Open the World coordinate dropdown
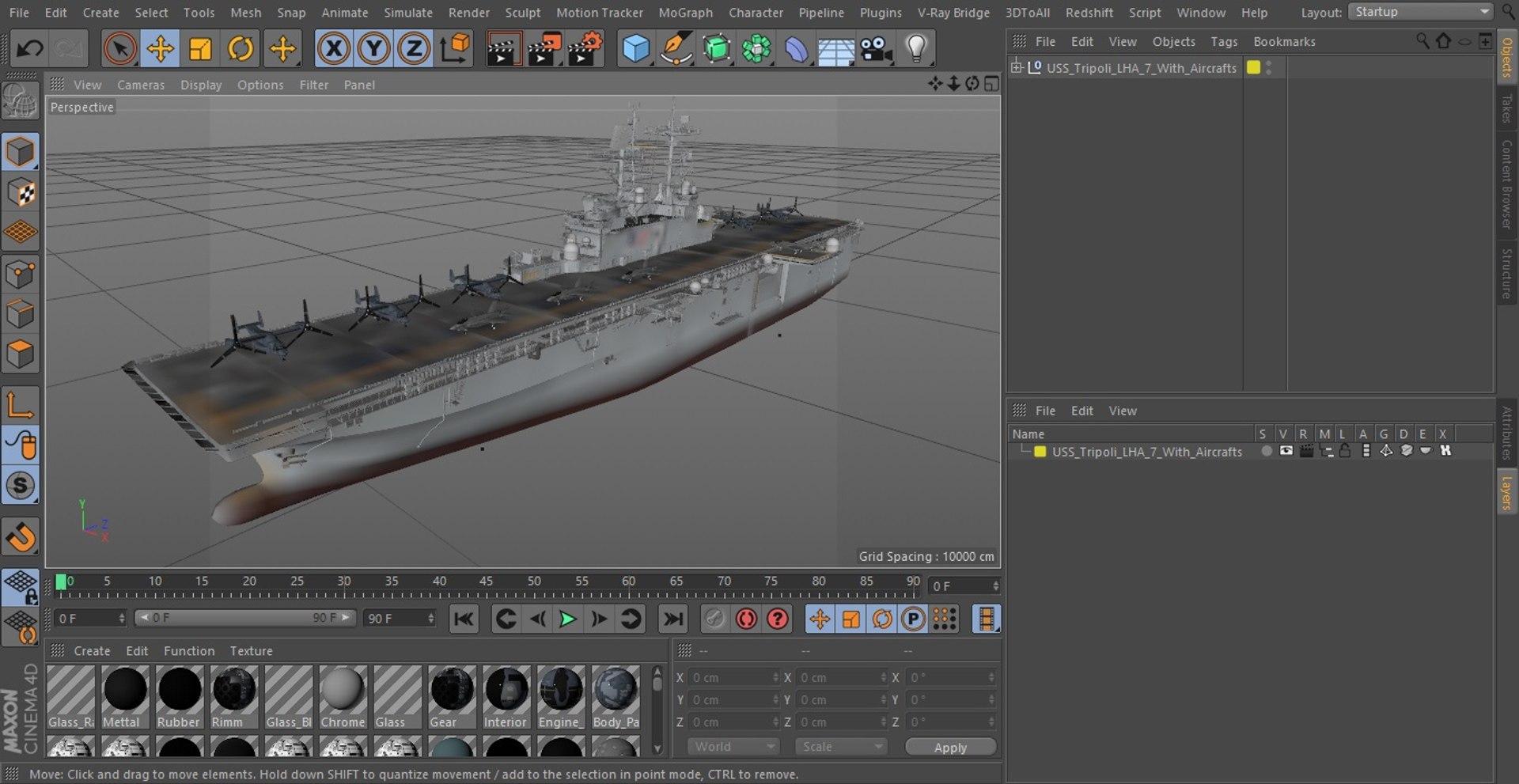1519x784 pixels. 733,747
